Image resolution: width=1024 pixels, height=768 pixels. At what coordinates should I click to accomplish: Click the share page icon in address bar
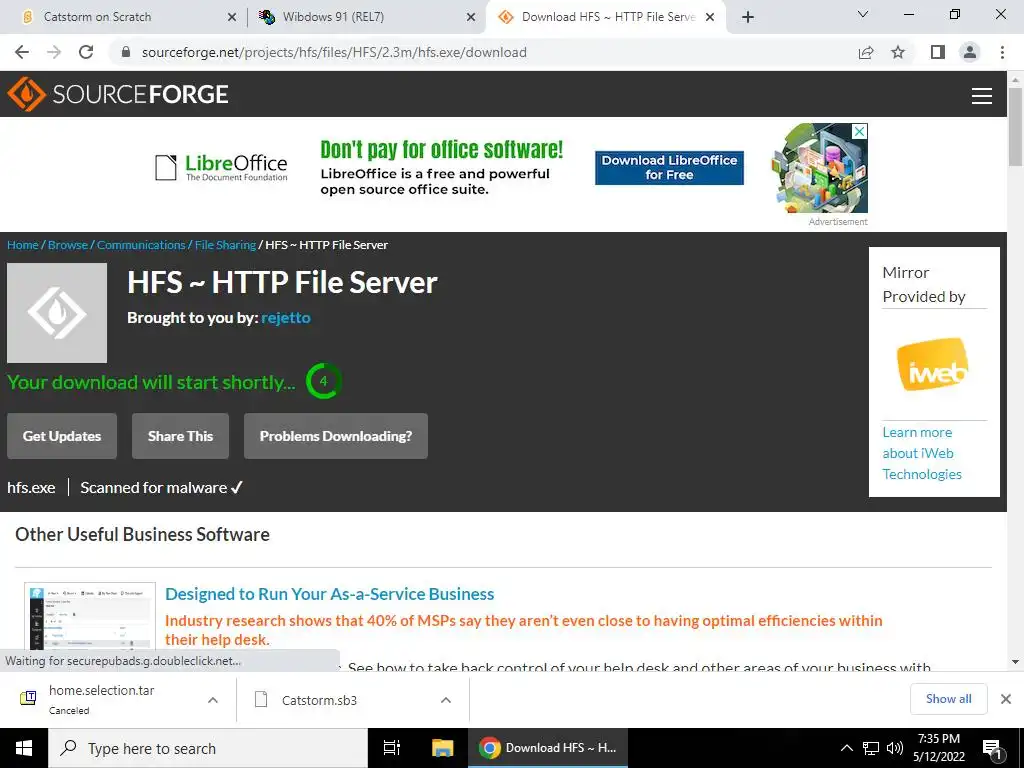[866, 52]
